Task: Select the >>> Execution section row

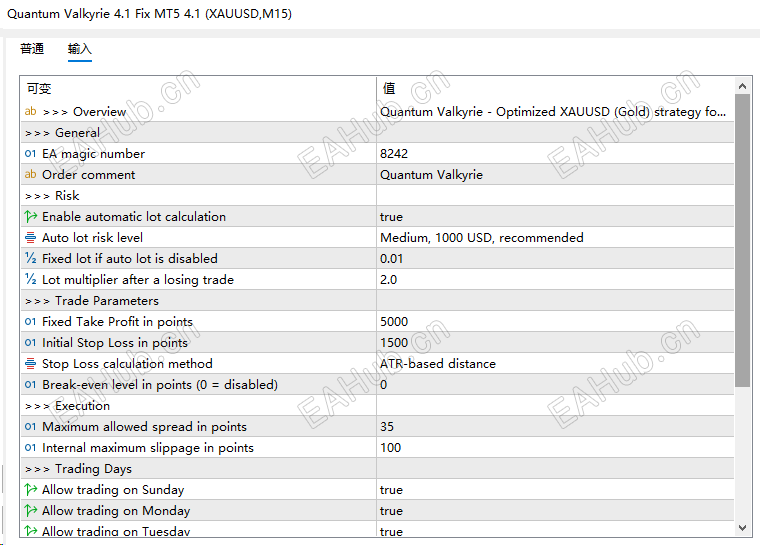Action: [377, 405]
